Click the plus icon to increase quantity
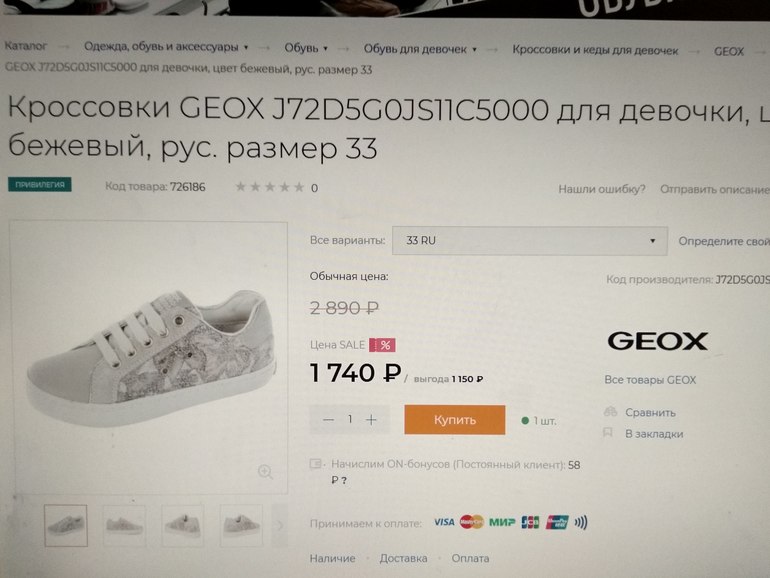Viewport: 770px width, 578px height. (x=372, y=420)
